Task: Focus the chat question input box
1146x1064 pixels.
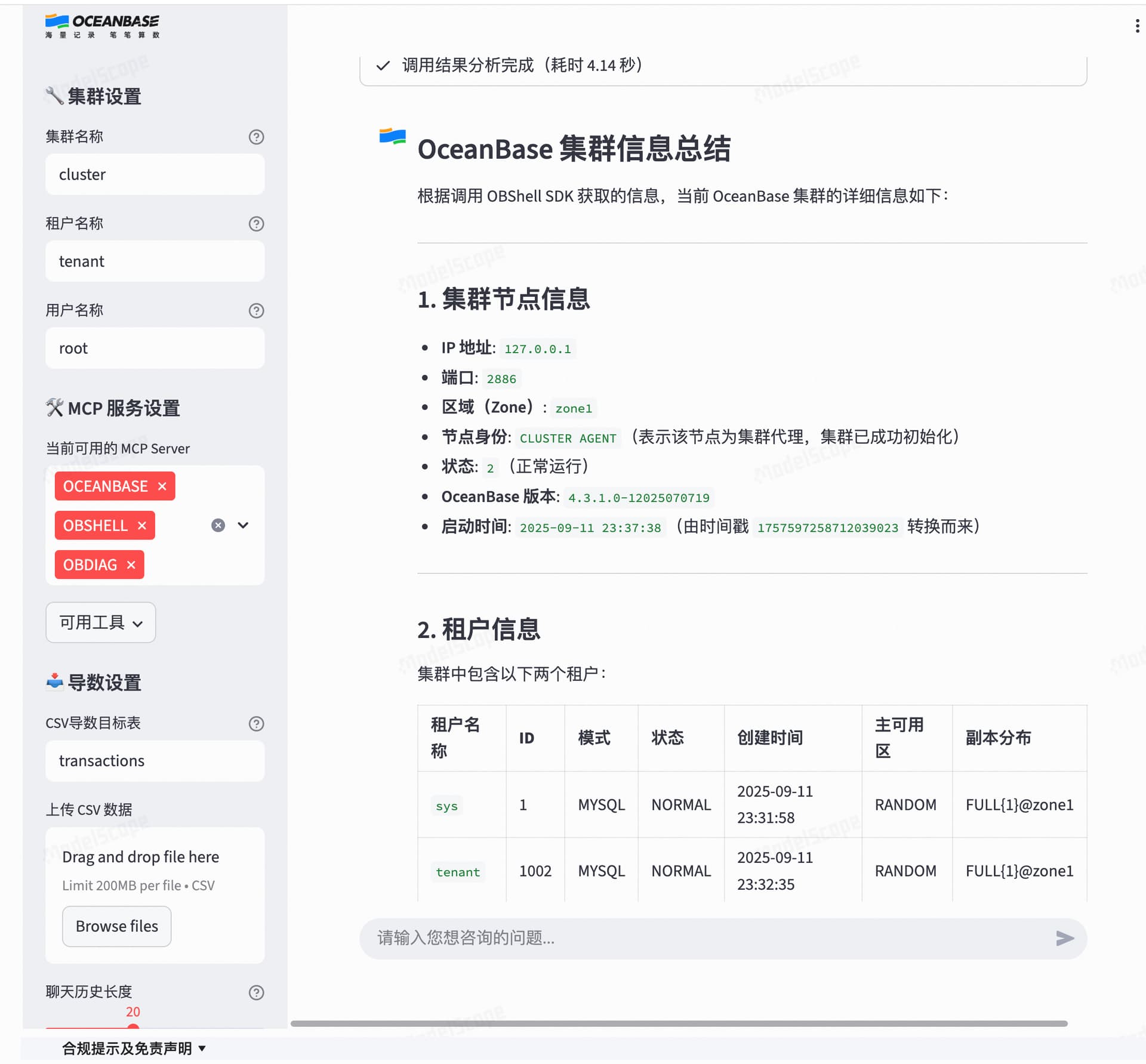Action: click(x=710, y=938)
